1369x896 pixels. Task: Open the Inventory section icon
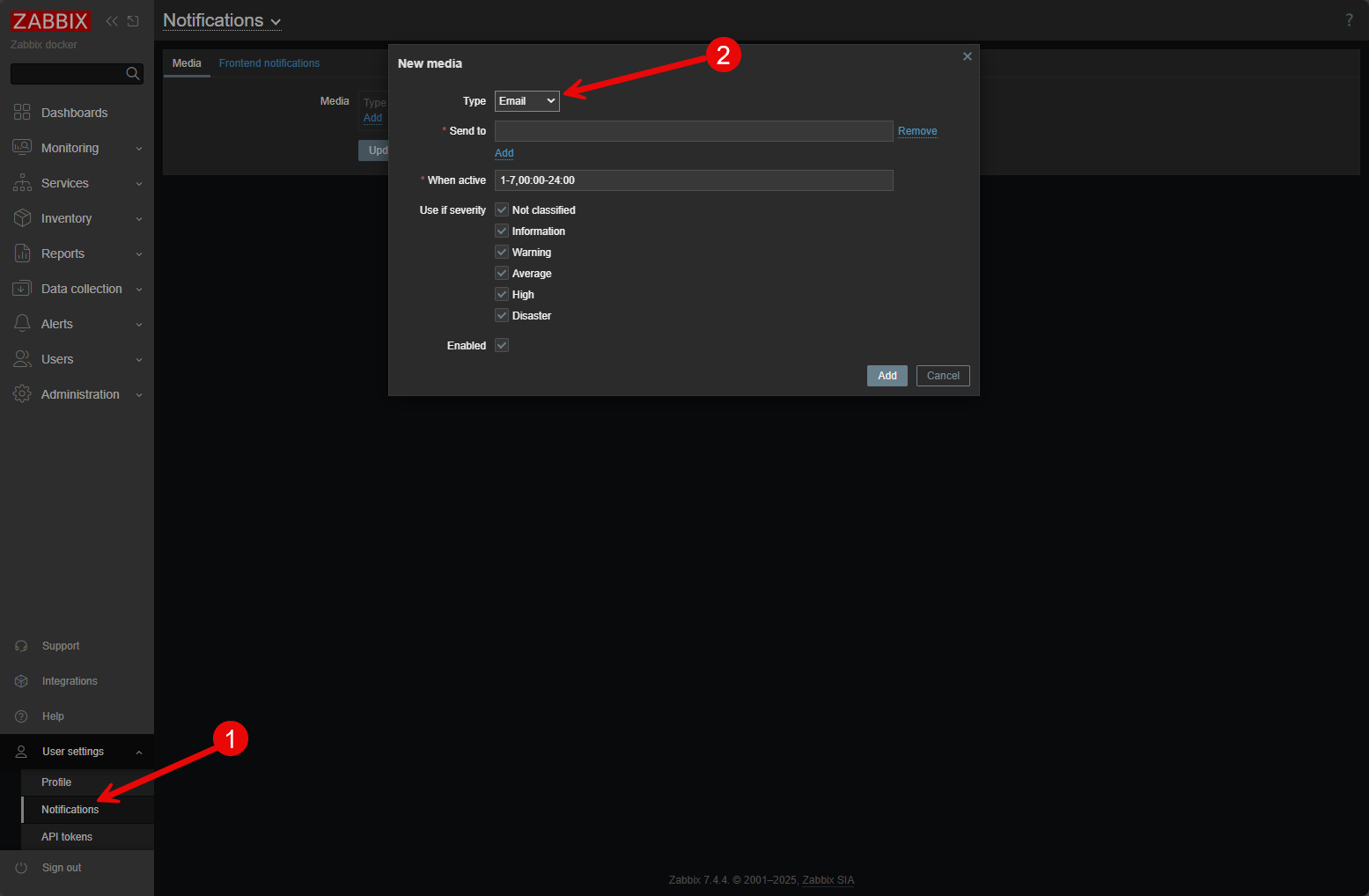point(21,217)
